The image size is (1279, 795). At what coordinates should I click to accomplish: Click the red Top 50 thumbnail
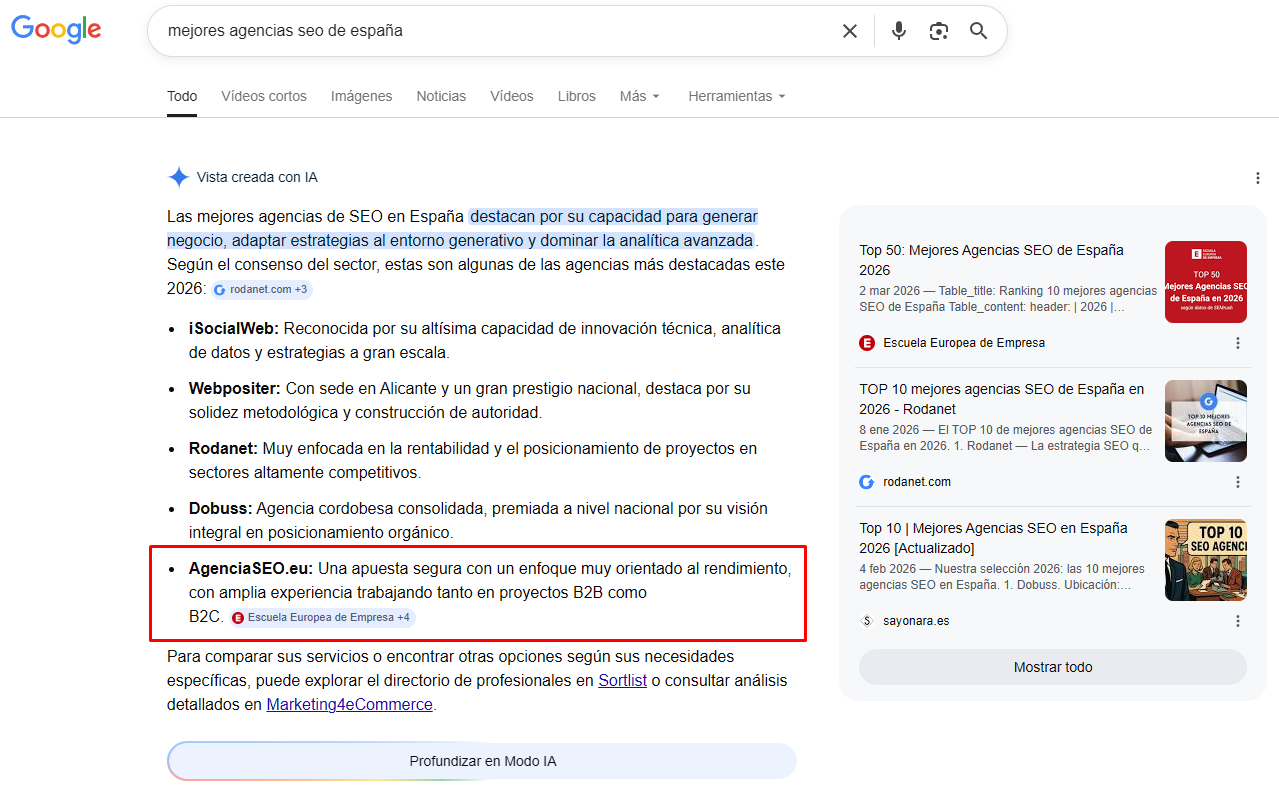pos(1206,282)
